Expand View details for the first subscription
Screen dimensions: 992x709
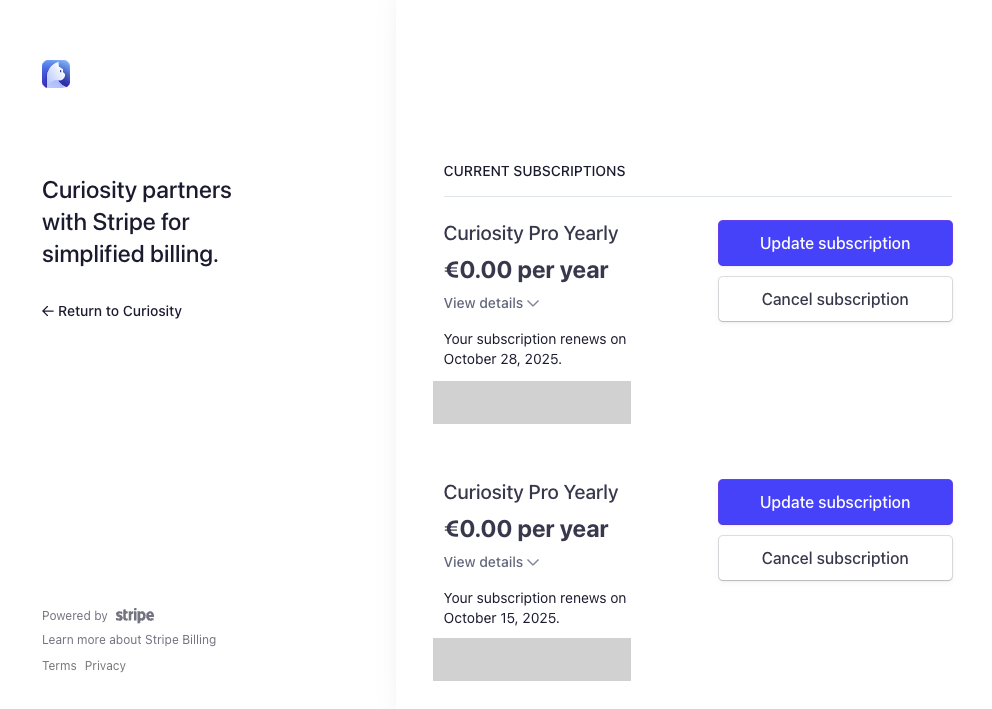(485, 303)
